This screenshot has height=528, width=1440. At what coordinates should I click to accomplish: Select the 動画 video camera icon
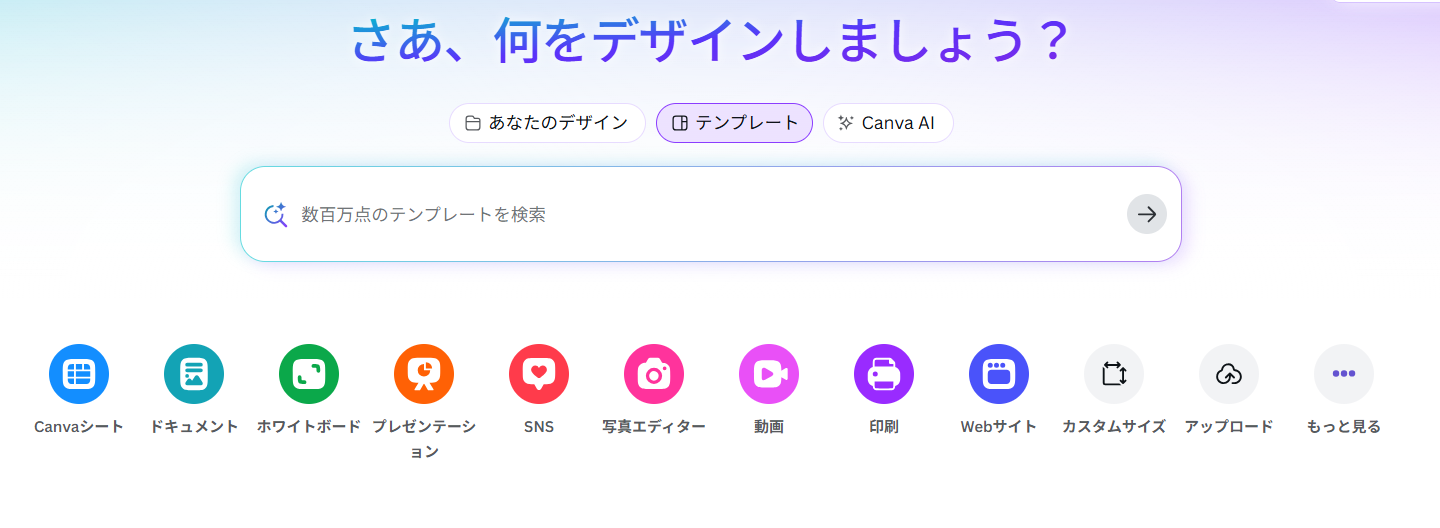[x=769, y=374]
